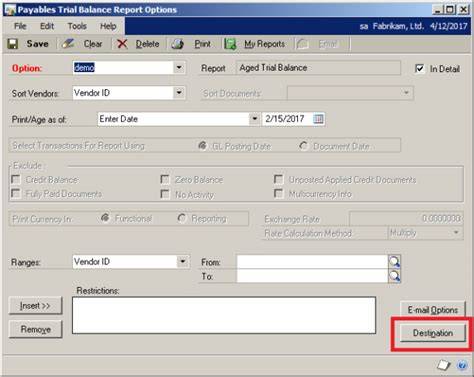Check Exclude No Activity checkbox

165,194
